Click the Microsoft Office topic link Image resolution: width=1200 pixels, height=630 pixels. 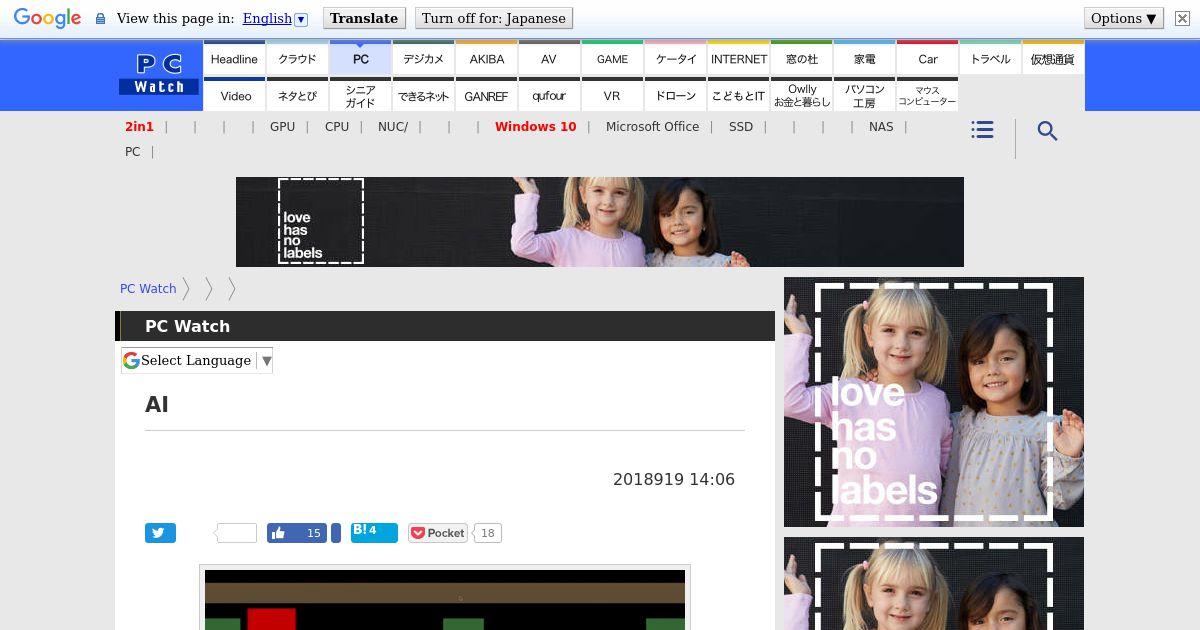click(x=652, y=127)
